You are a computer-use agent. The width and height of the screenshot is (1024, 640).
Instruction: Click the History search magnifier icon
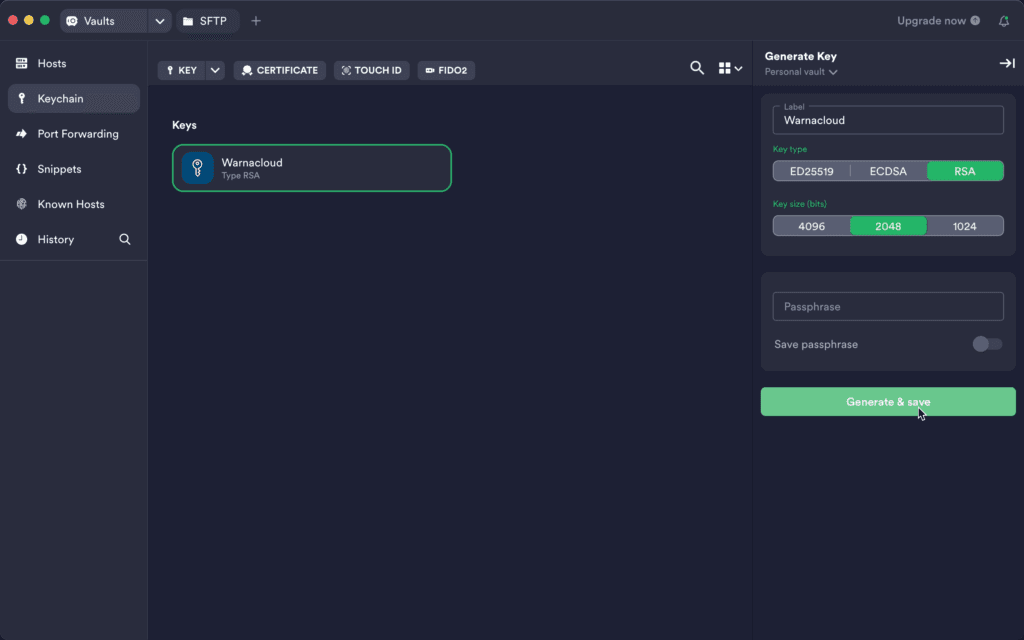coord(125,239)
